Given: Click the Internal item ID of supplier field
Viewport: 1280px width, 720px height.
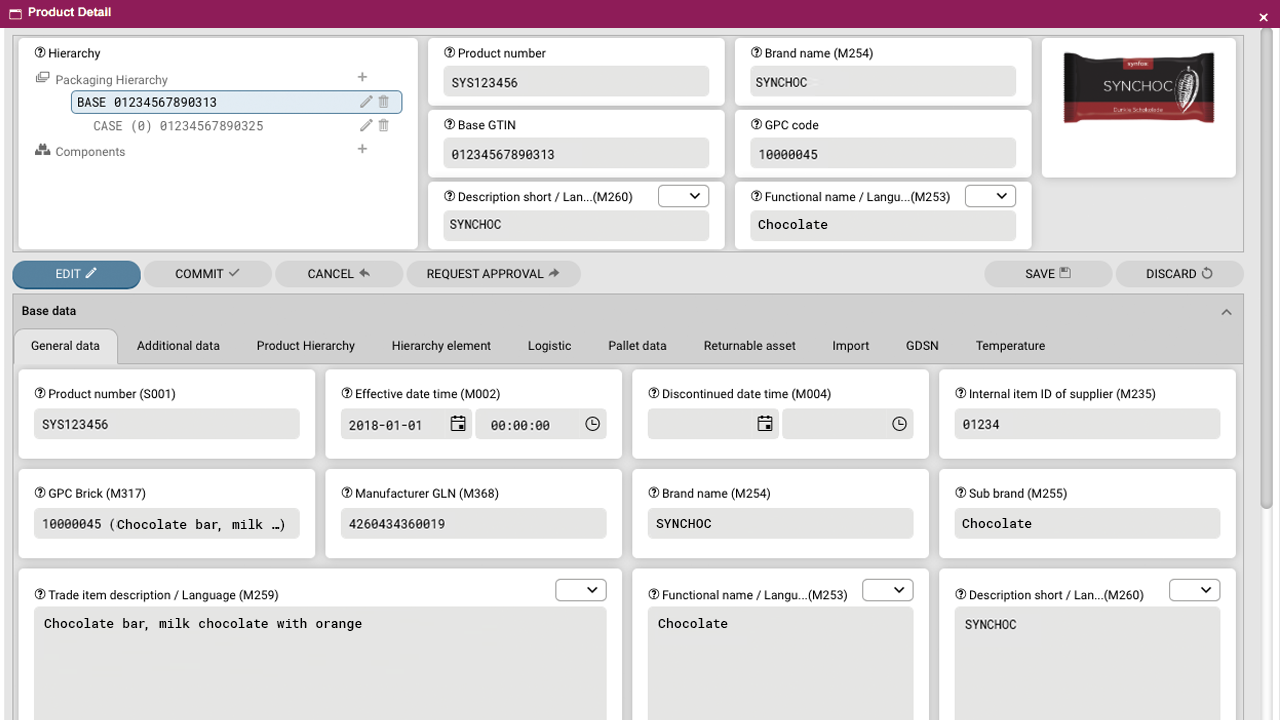Looking at the screenshot, I should click(1088, 424).
